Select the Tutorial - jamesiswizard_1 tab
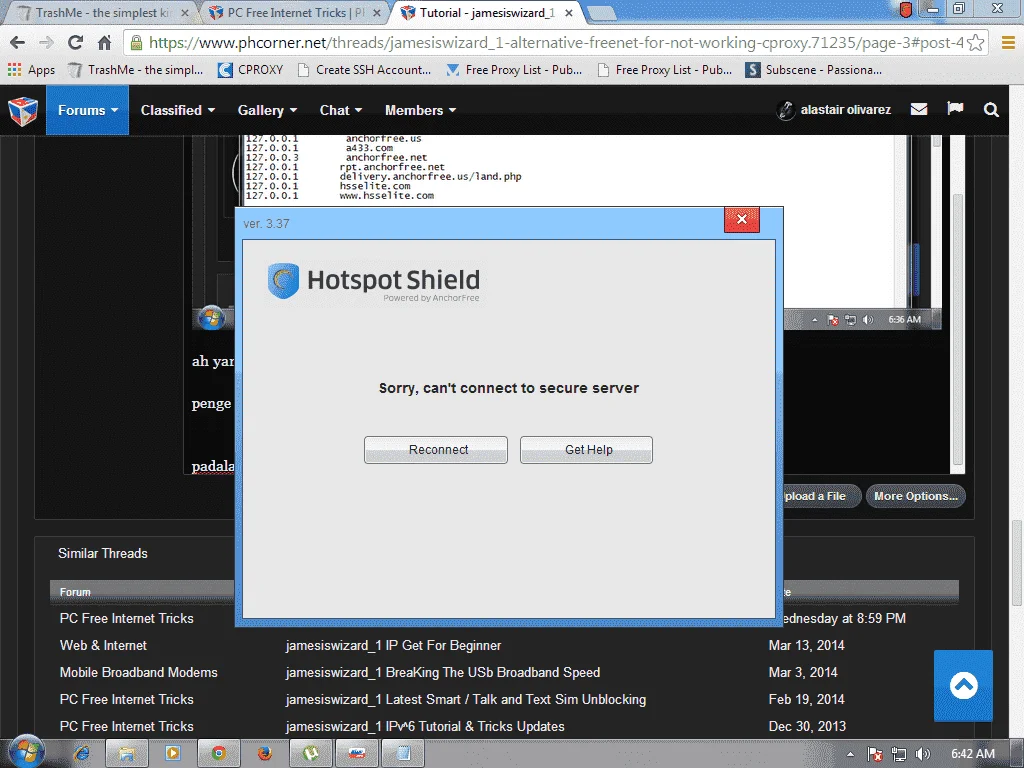This screenshot has width=1024, height=768. (487, 12)
